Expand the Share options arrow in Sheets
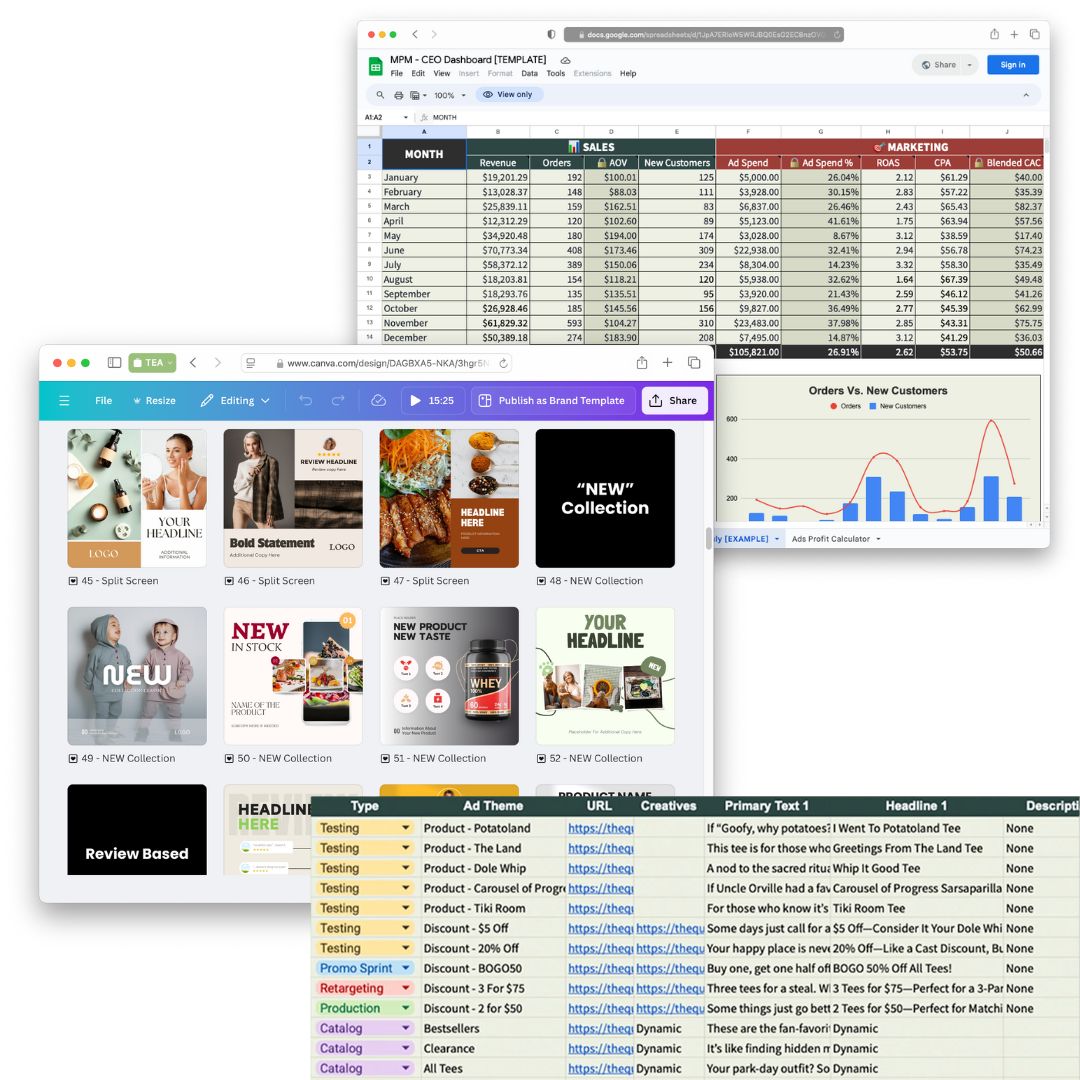1080x1080 pixels. [x=969, y=65]
